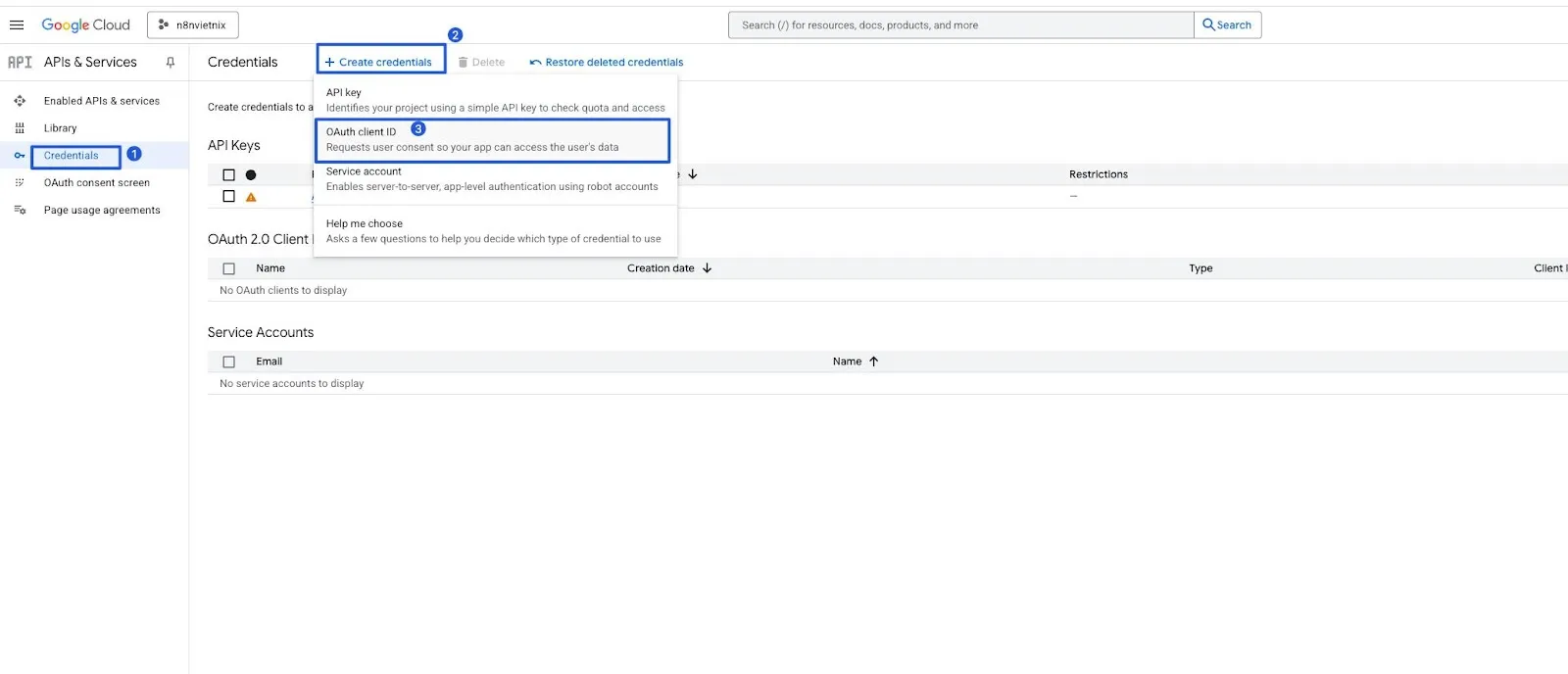Click the API icon beside APIs & Services
Viewport: 1568px width, 674px height.
[20, 62]
